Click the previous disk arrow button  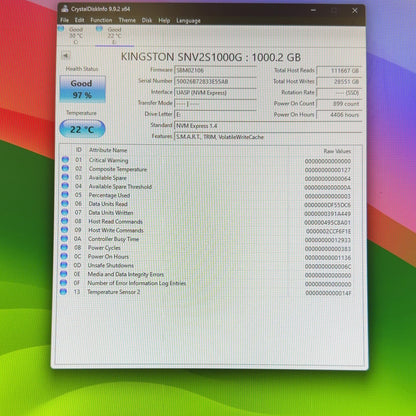[66, 55]
